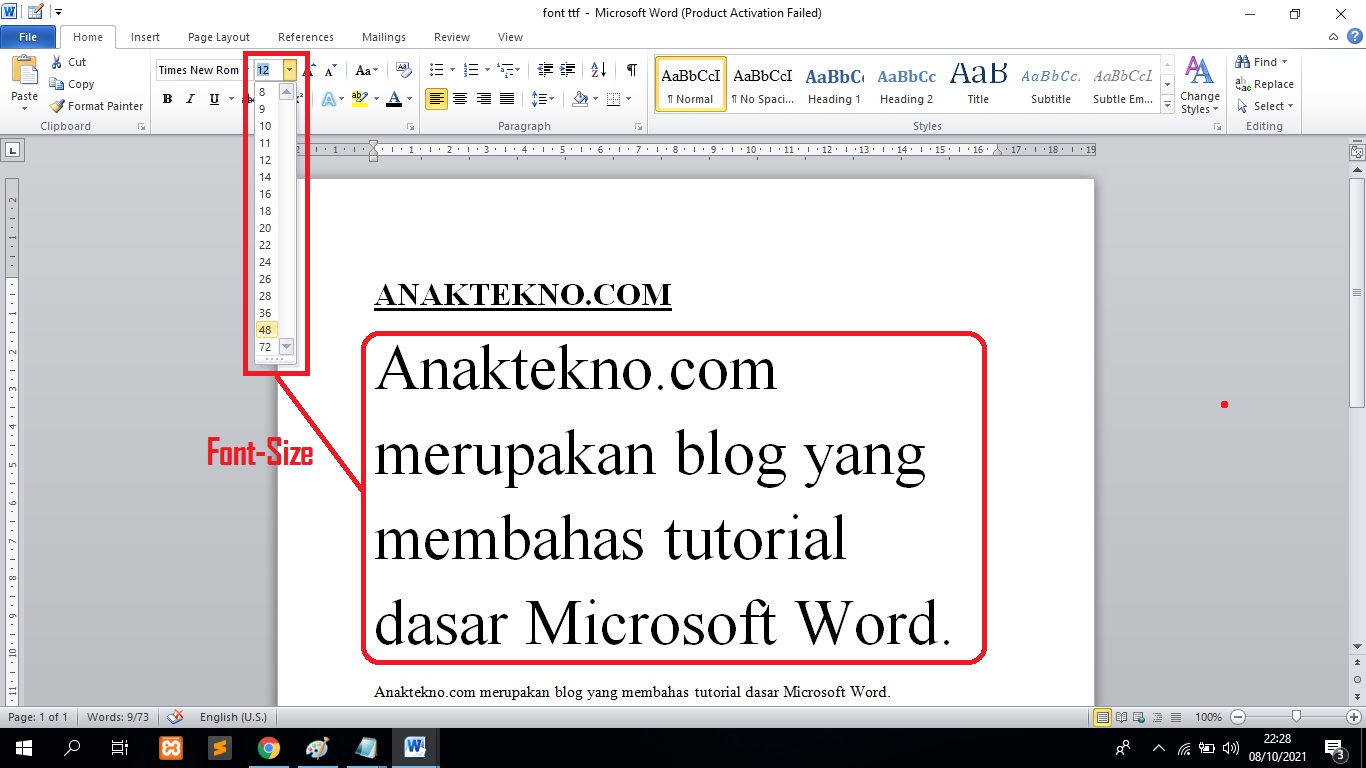Toggle the ruler with View Ruler button
The height and width of the screenshot is (768, 1366).
click(1357, 153)
